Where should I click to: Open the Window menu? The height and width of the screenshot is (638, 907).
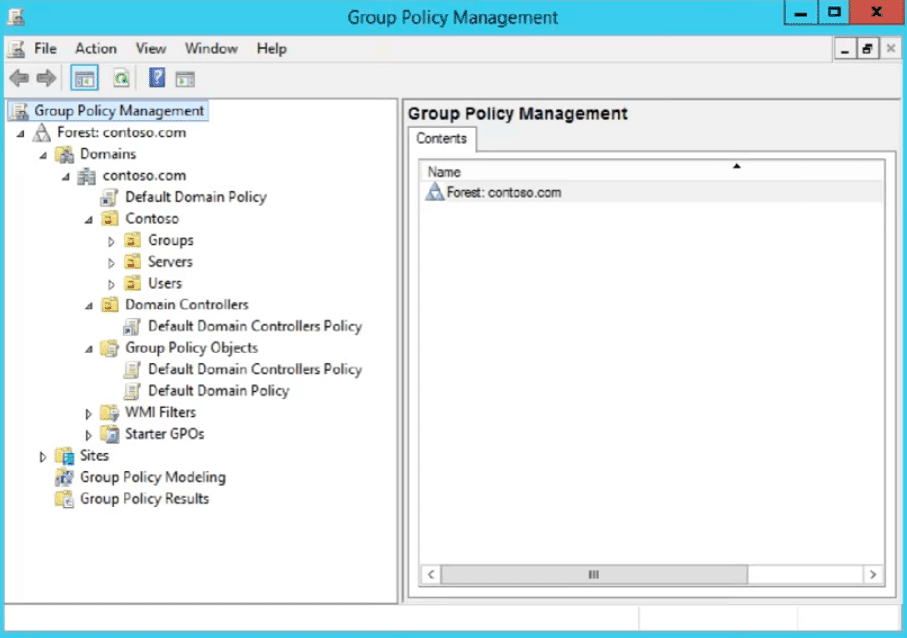(x=211, y=49)
